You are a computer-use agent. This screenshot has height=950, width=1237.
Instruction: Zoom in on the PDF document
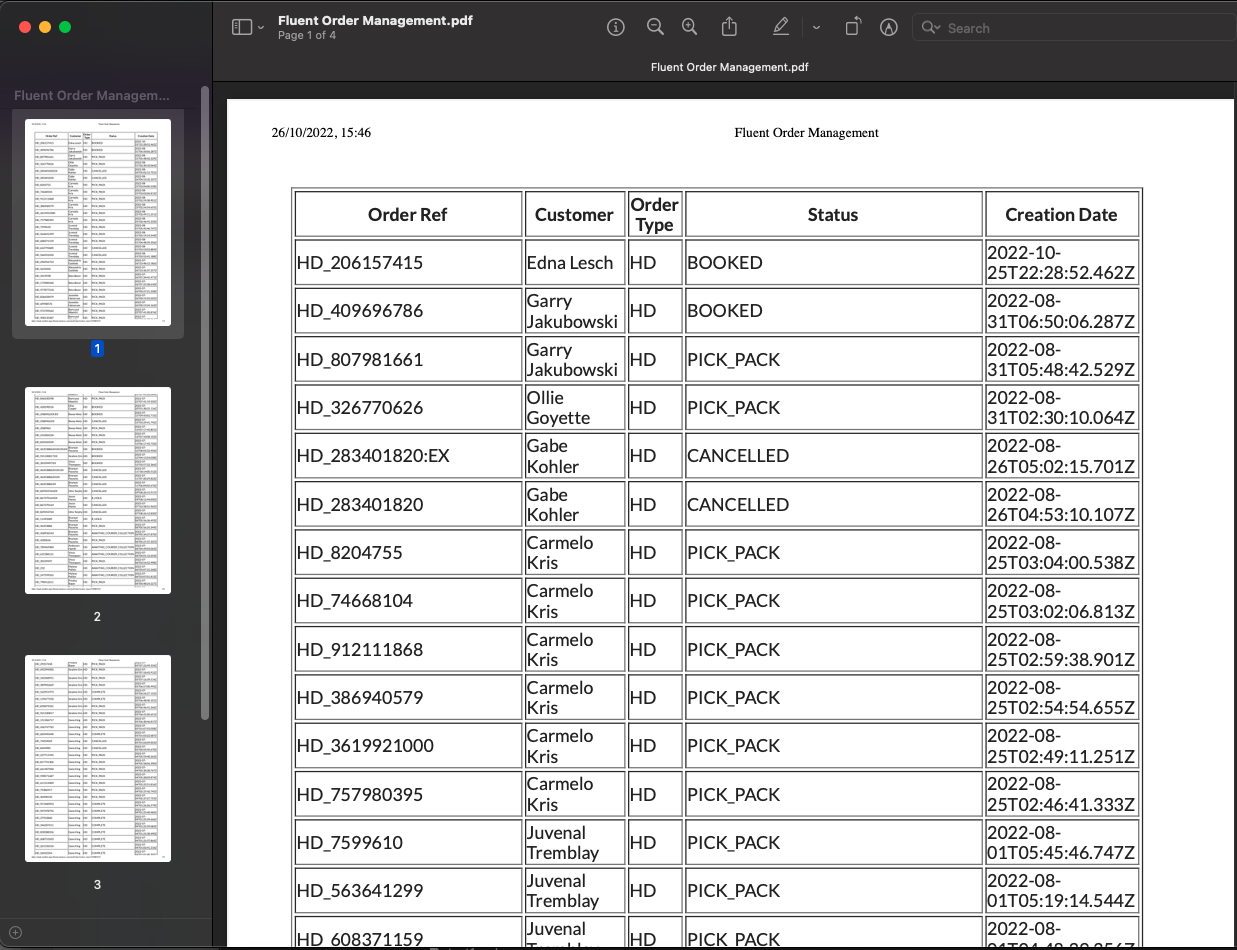pos(689,28)
